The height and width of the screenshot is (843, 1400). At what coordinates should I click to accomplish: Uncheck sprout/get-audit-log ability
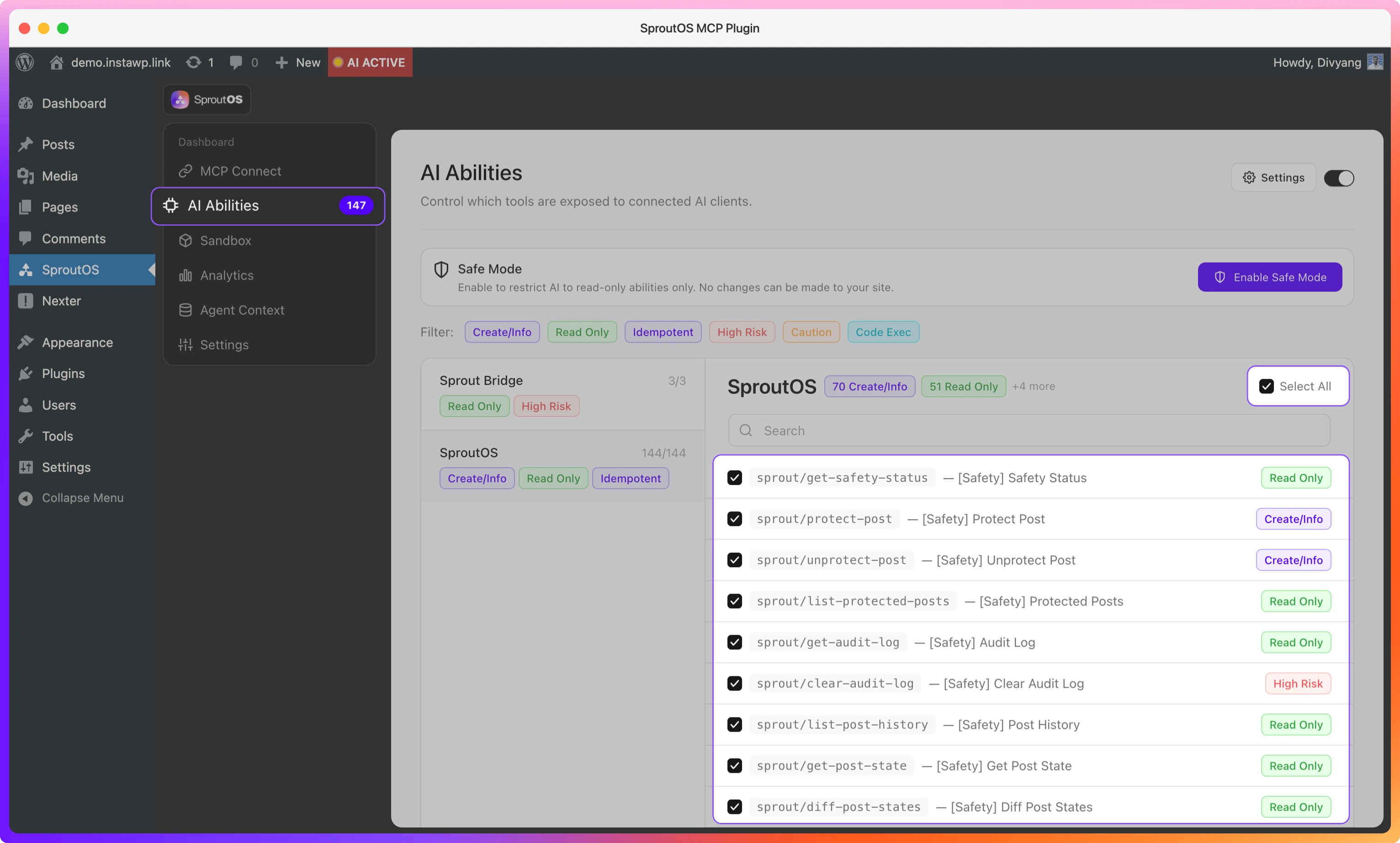pyautogui.click(x=735, y=643)
